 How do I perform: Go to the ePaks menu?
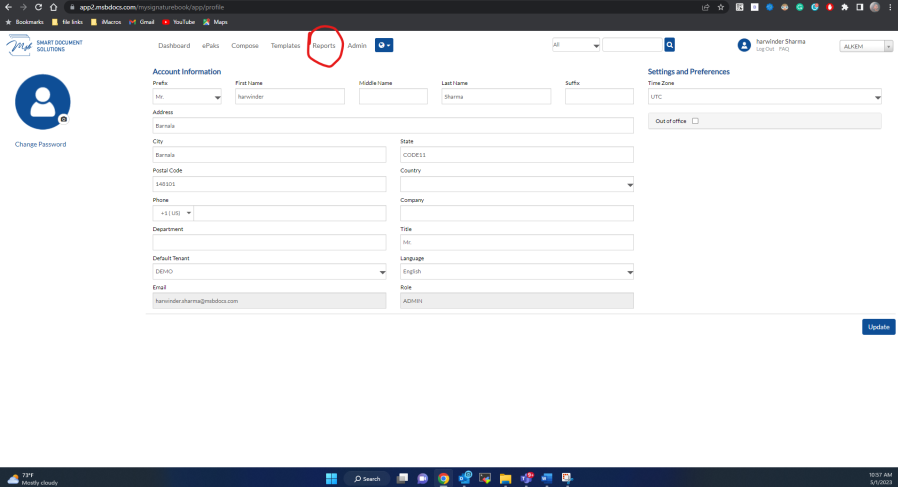tap(210, 46)
